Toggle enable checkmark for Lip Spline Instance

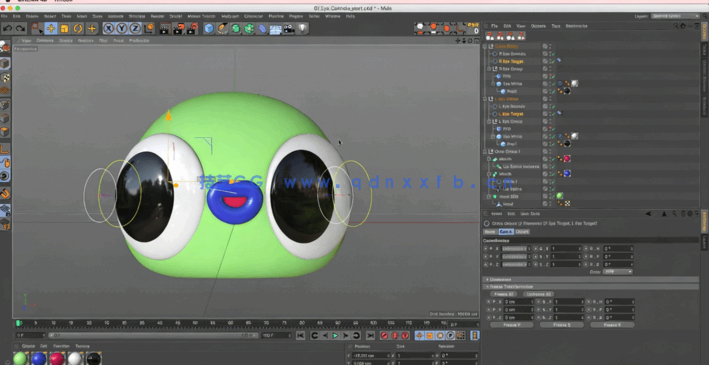(552, 166)
